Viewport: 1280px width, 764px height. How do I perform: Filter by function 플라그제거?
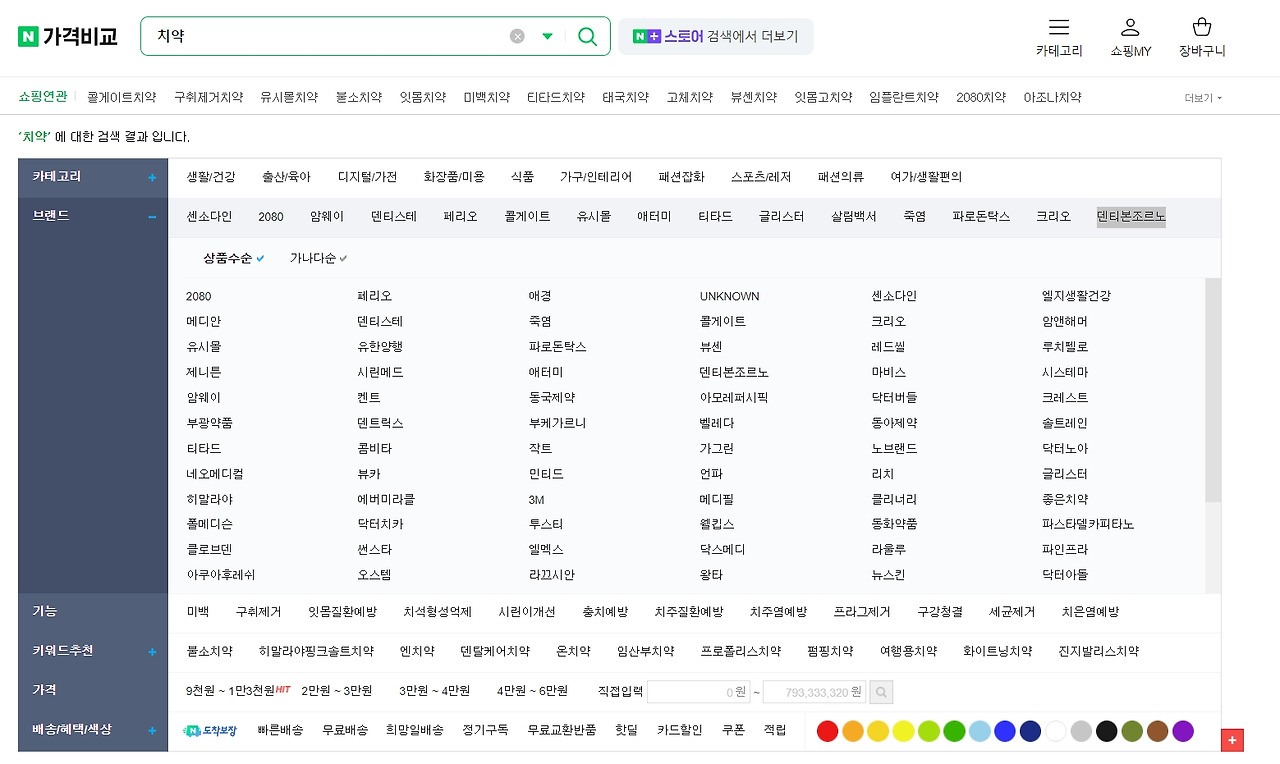862,612
